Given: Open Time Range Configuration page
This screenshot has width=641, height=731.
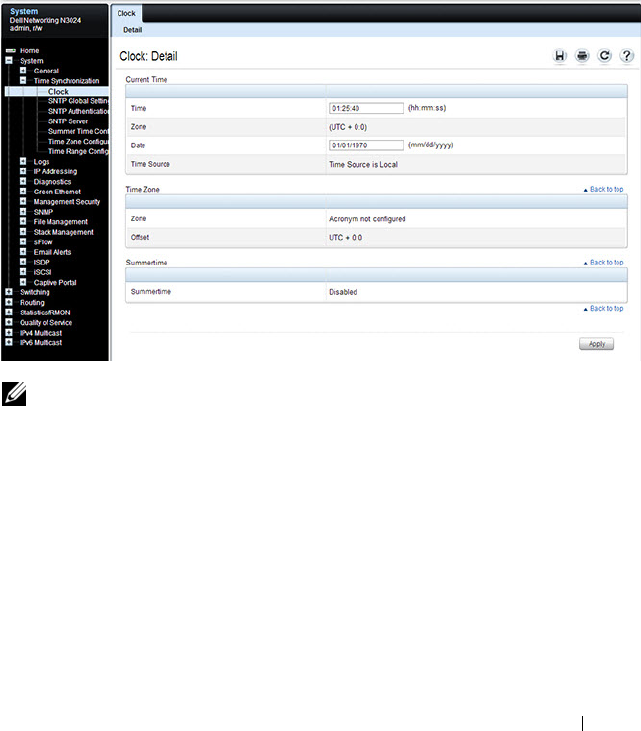Looking at the screenshot, I should point(78,151).
